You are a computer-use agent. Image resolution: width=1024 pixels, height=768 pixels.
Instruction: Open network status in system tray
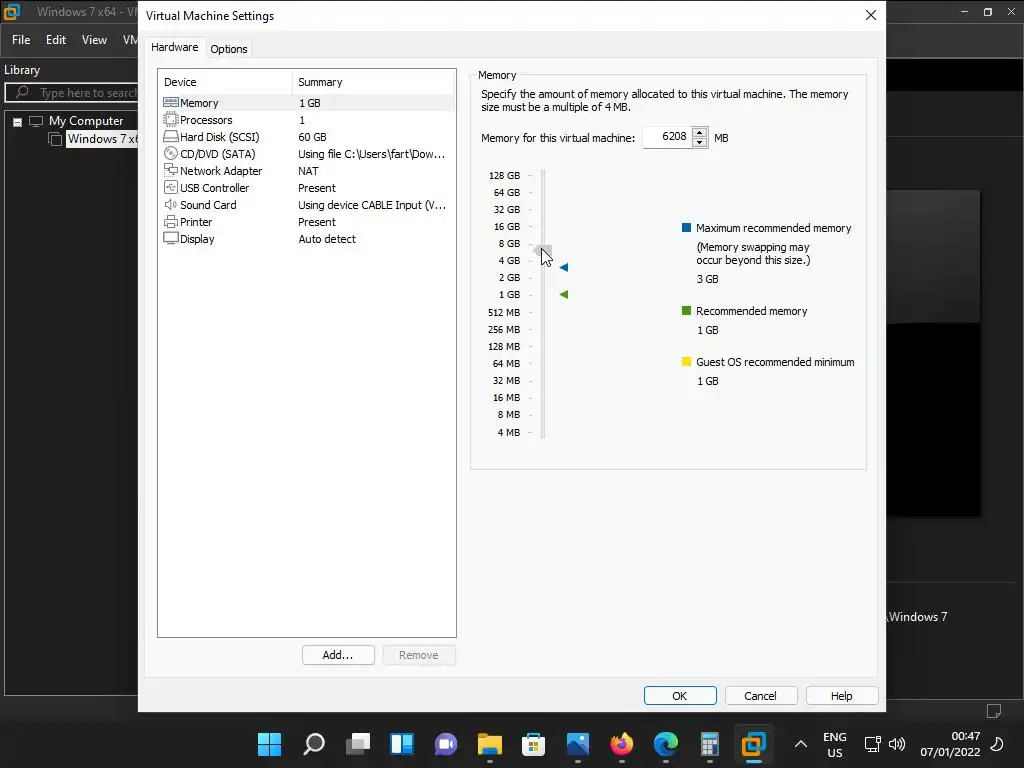(x=872, y=743)
